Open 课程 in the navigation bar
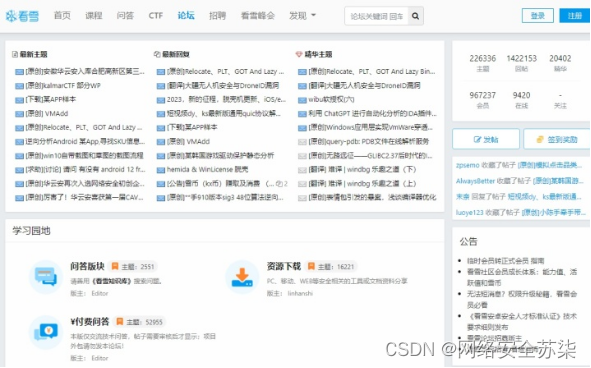This screenshot has width=591, height=368. (93, 16)
